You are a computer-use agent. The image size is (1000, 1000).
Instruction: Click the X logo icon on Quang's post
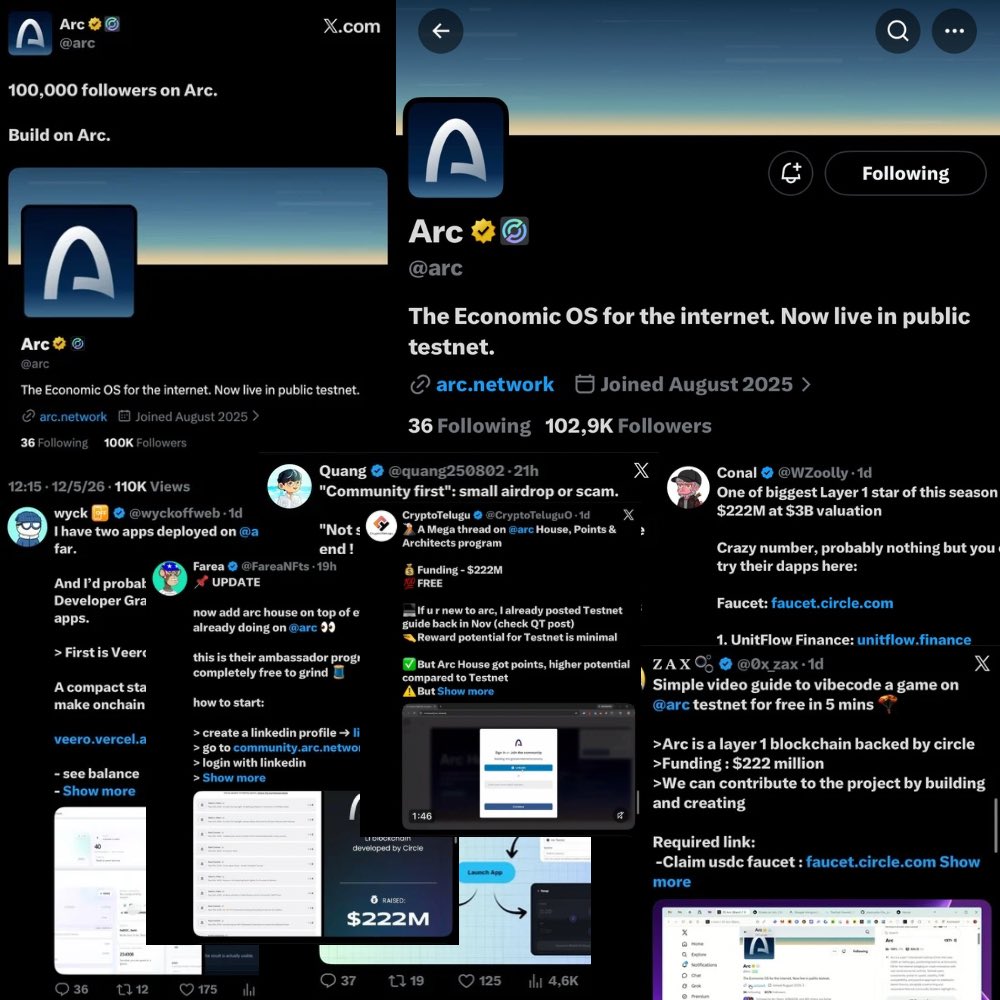[x=641, y=471]
